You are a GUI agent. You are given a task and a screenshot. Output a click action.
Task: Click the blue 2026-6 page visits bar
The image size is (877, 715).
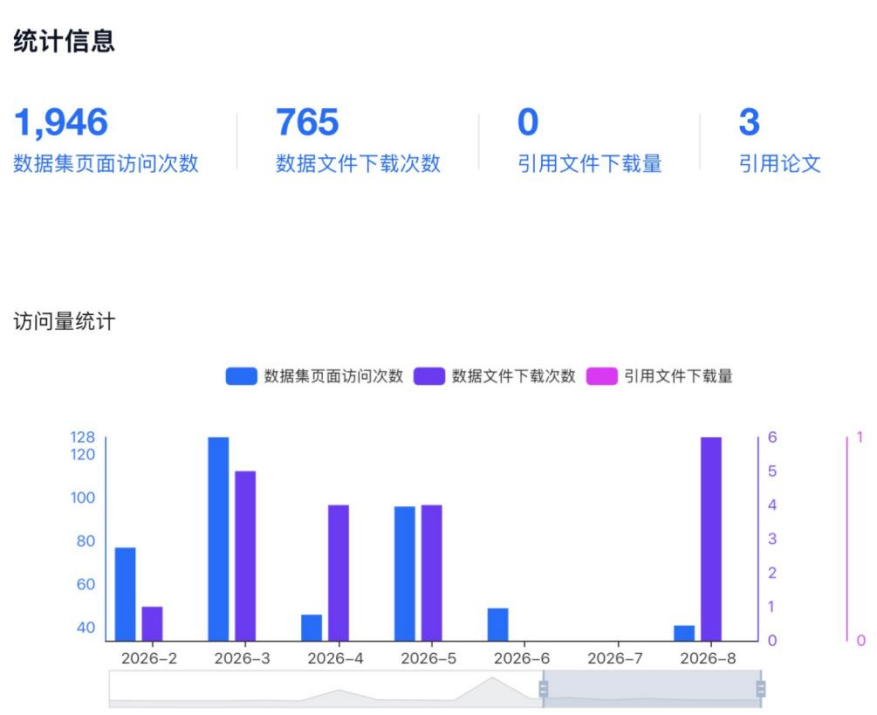tap(498, 624)
